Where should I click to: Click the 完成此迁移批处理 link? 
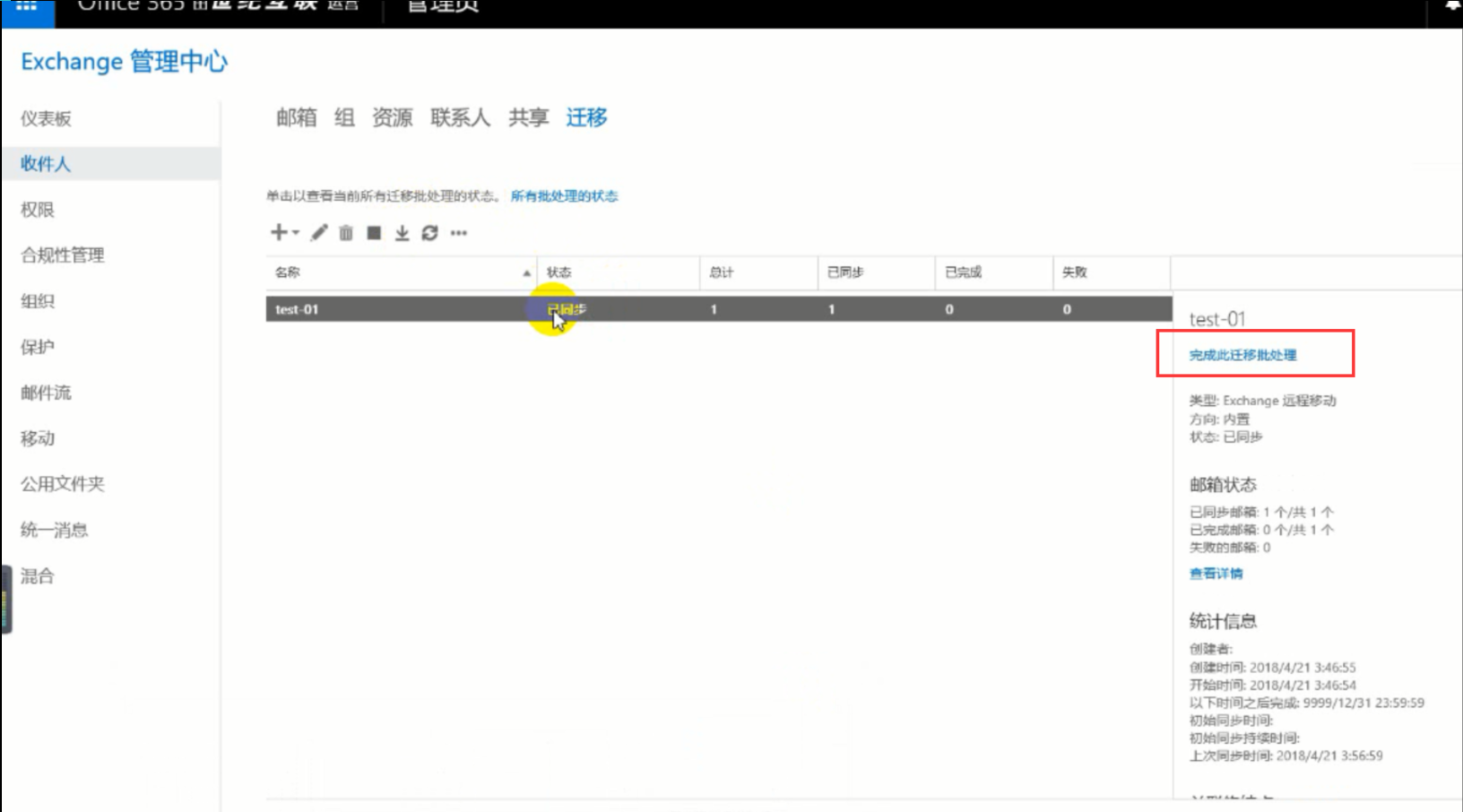[1242, 355]
